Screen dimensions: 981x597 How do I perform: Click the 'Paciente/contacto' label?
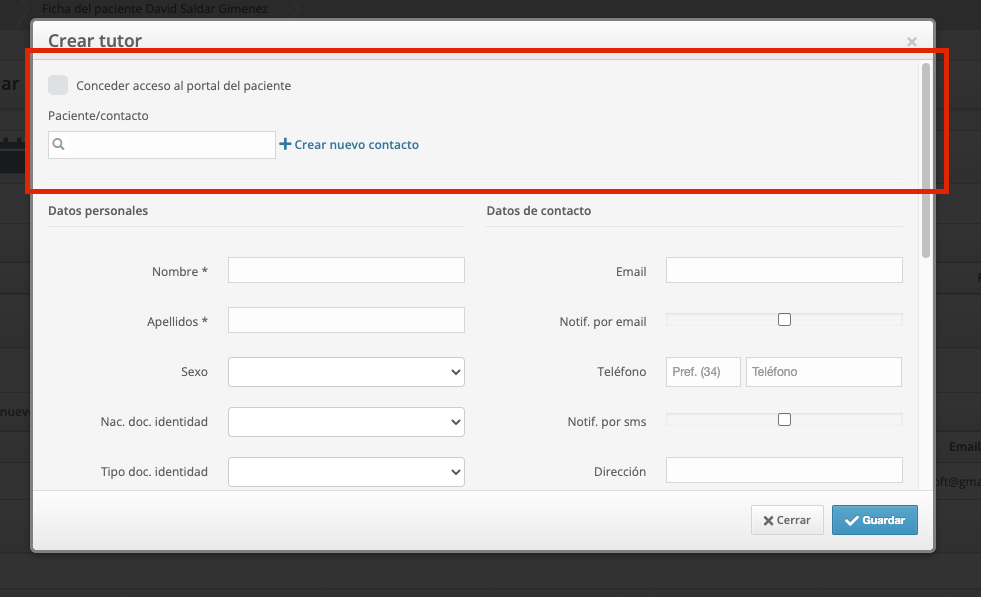click(x=98, y=116)
